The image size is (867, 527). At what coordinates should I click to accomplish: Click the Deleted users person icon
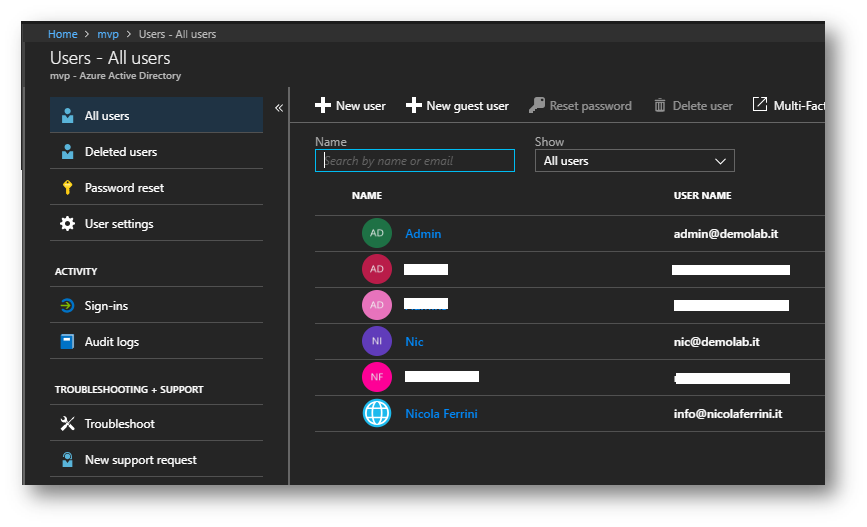click(67, 152)
